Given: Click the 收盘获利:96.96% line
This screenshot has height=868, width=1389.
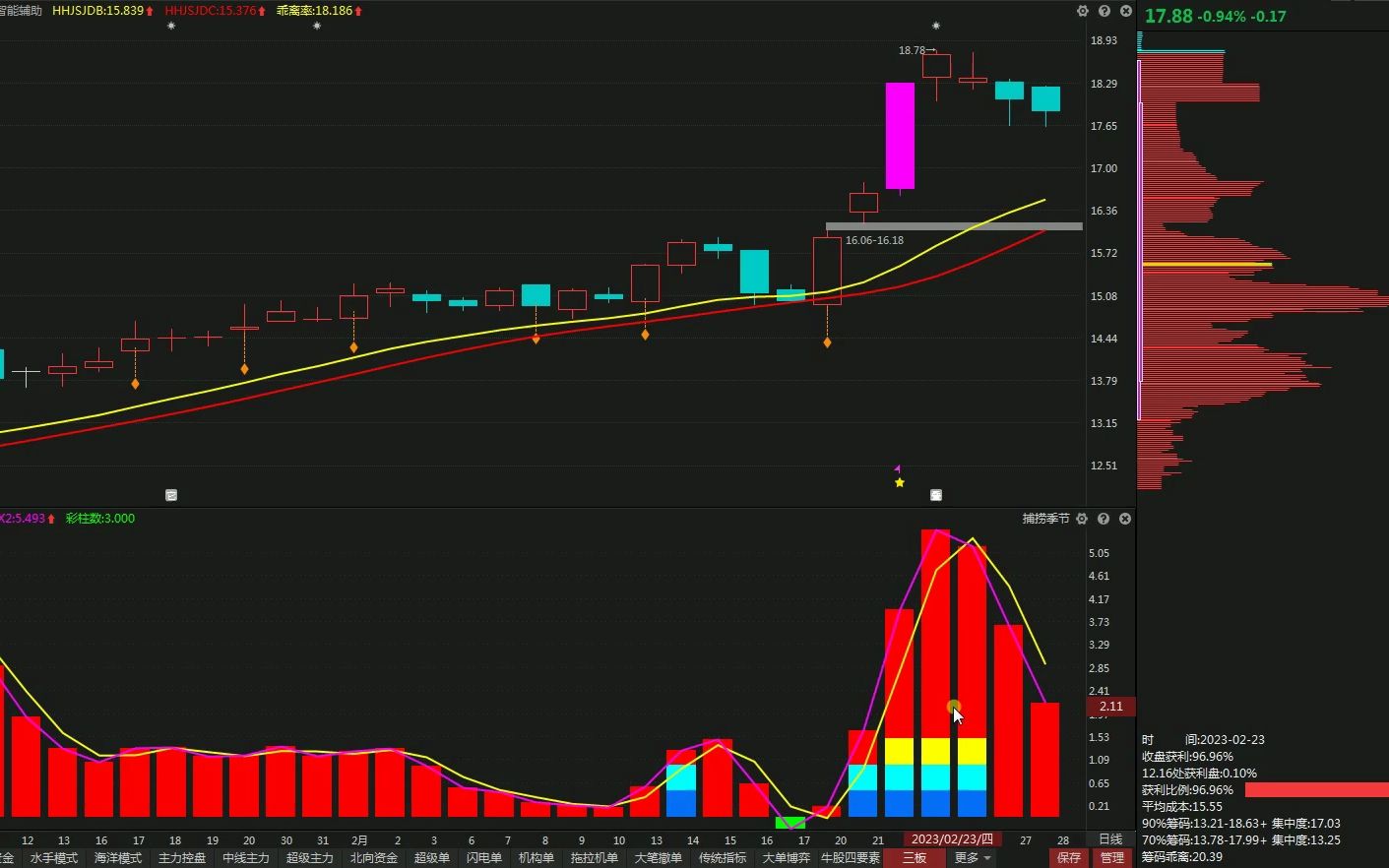Looking at the screenshot, I should 1188,757.
